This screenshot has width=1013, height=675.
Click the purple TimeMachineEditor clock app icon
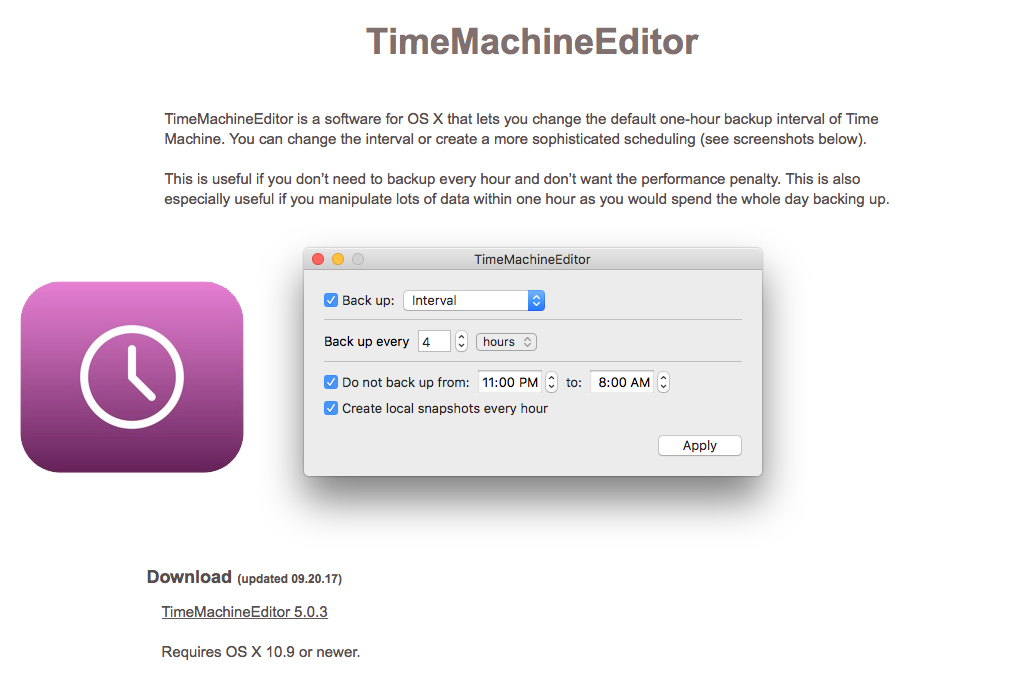point(132,377)
